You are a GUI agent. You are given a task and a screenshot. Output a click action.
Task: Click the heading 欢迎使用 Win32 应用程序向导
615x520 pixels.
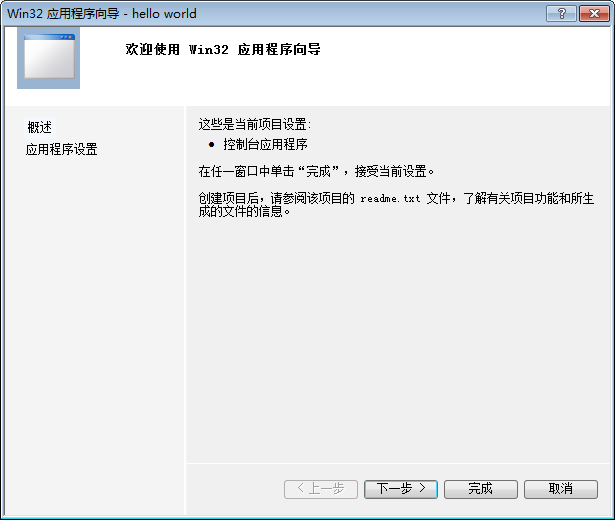coord(223,49)
